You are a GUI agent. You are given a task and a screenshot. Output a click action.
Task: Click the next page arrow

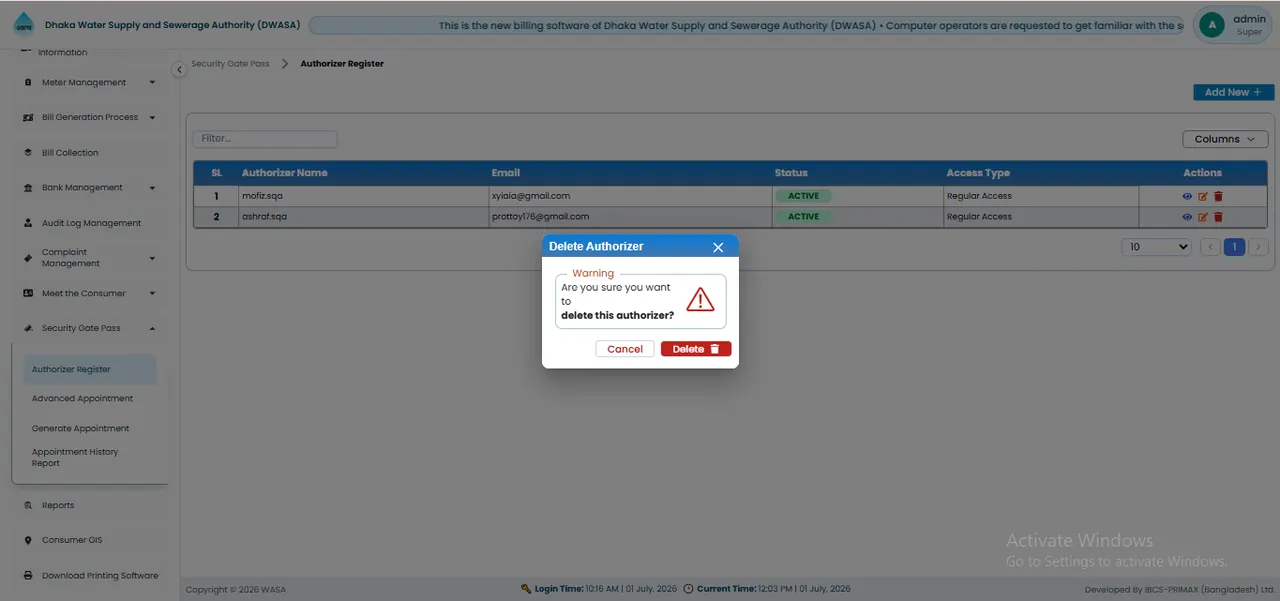[1258, 247]
